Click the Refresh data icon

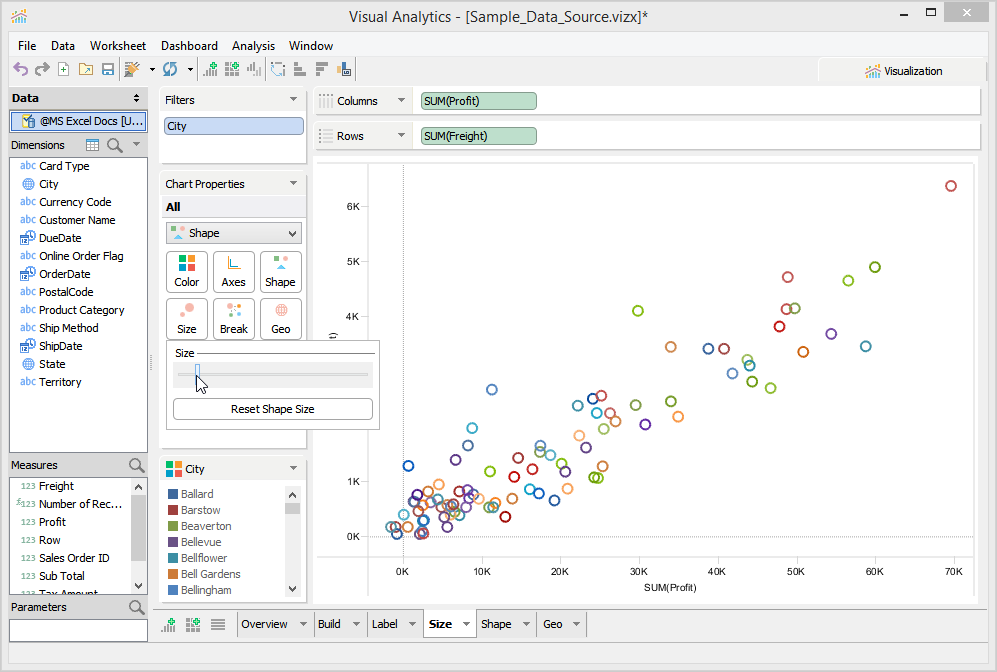tap(170, 69)
